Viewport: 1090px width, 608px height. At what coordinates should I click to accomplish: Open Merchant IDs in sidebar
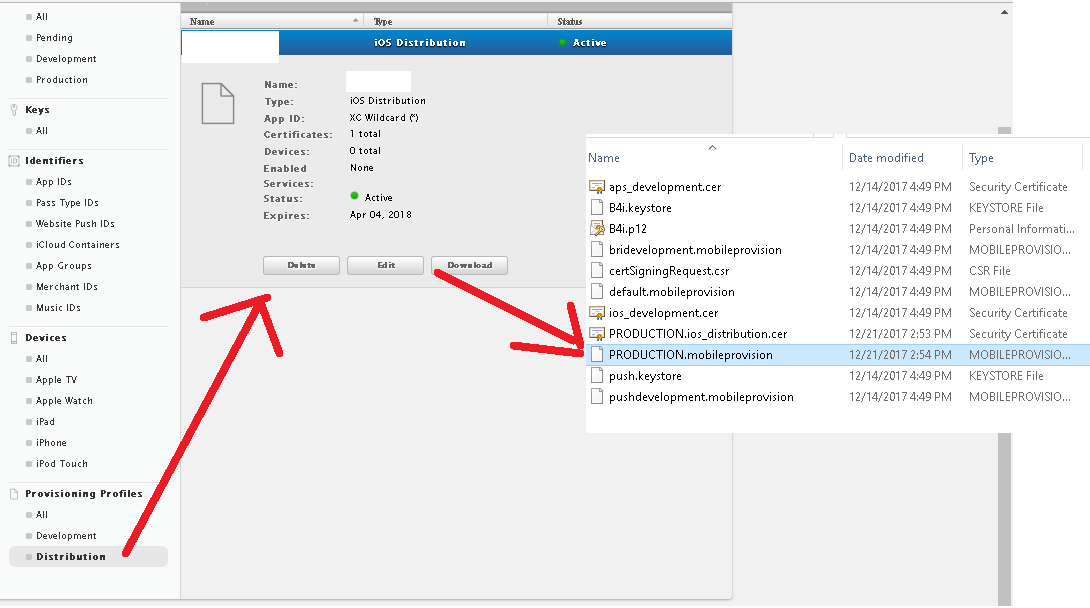click(67, 287)
